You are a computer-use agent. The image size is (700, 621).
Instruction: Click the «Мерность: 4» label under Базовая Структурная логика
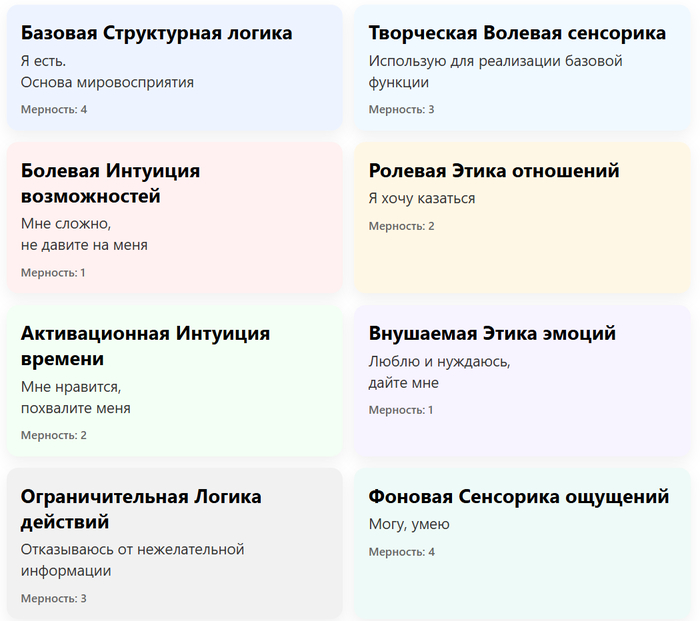[54, 109]
